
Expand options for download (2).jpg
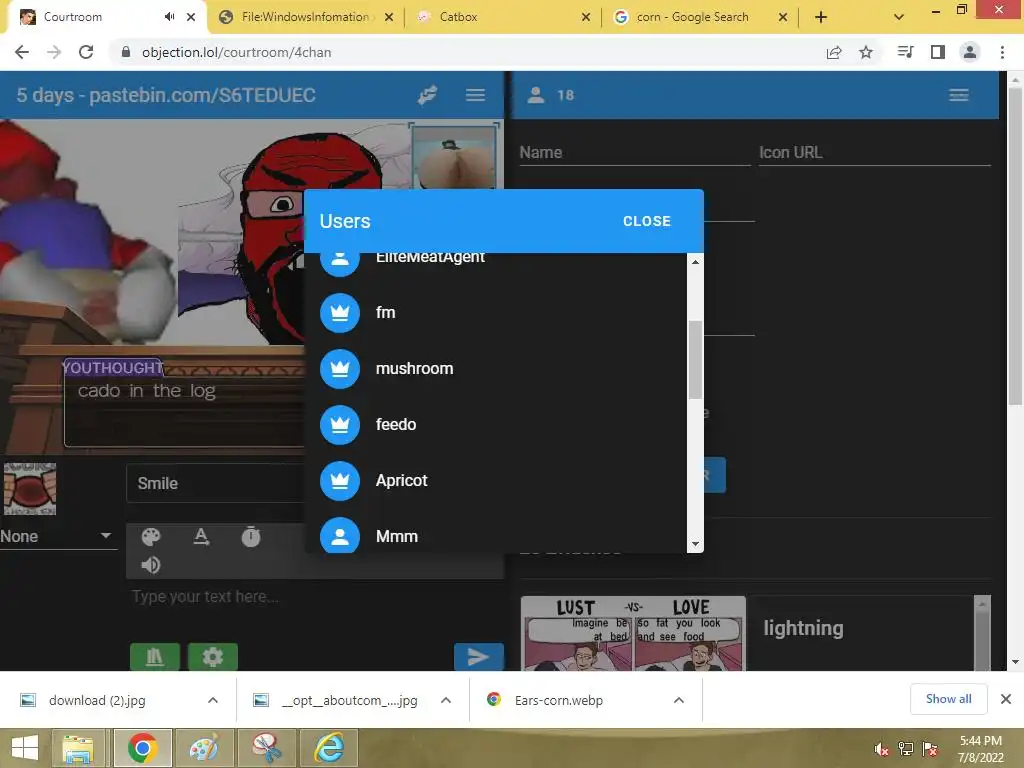point(213,700)
